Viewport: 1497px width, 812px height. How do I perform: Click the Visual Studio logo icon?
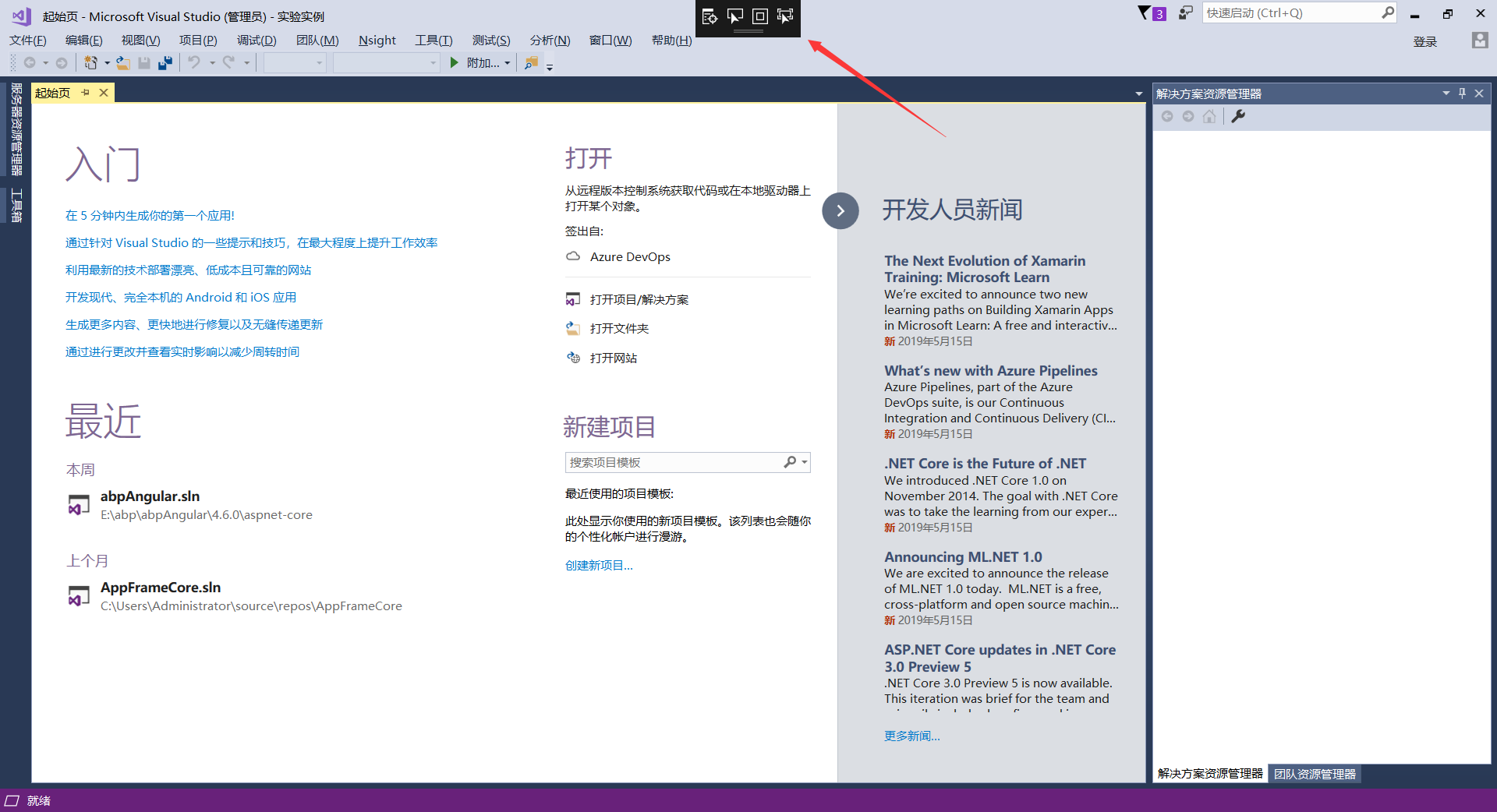point(21,16)
